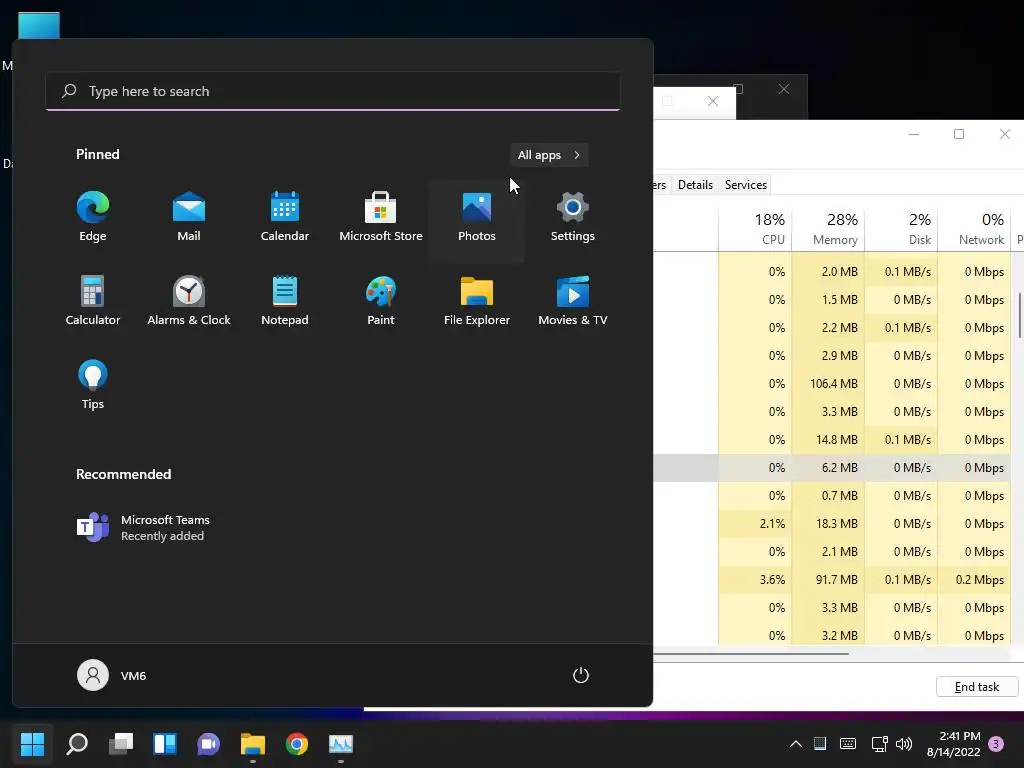This screenshot has width=1024, height=768.
Task: Click All apps button
Action: (549, 155)
